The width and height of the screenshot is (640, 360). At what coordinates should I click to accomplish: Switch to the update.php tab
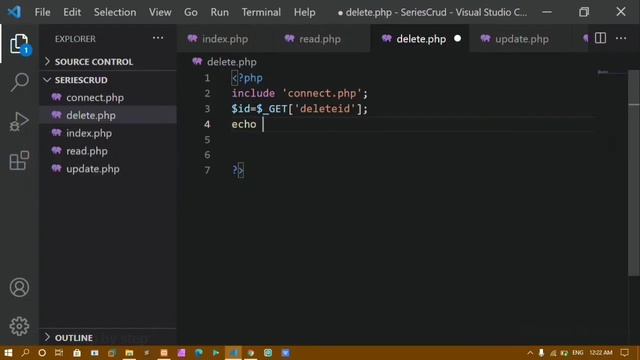point(522,39)
